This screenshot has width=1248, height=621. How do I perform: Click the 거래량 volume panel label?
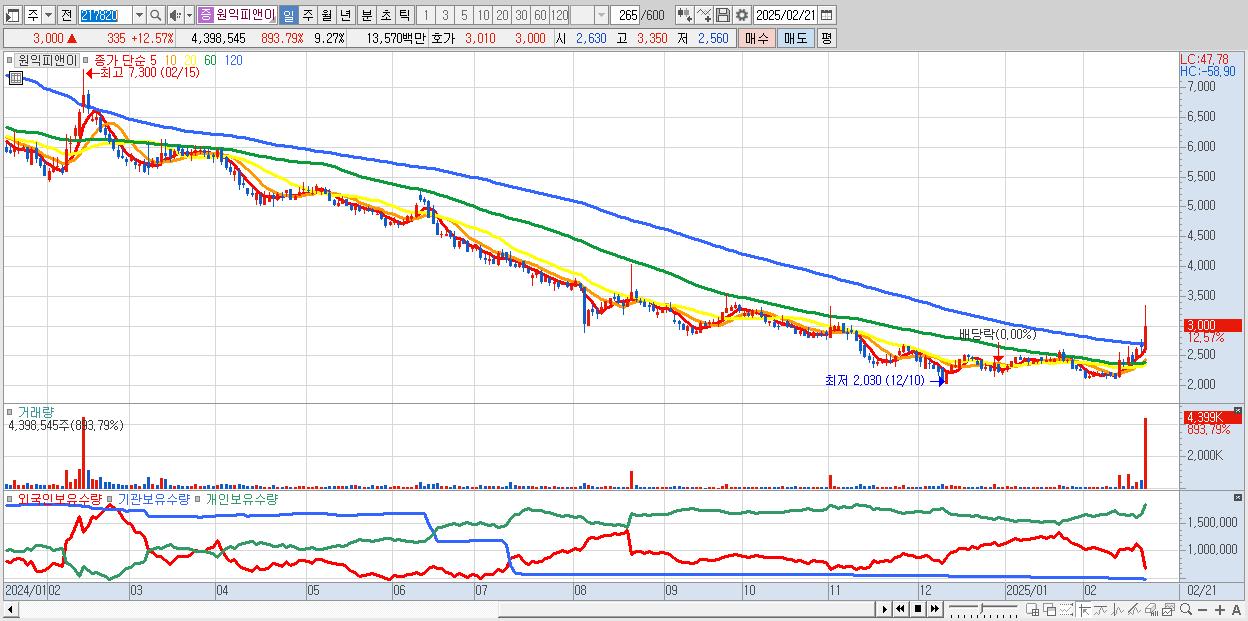(x=36, y=411)
